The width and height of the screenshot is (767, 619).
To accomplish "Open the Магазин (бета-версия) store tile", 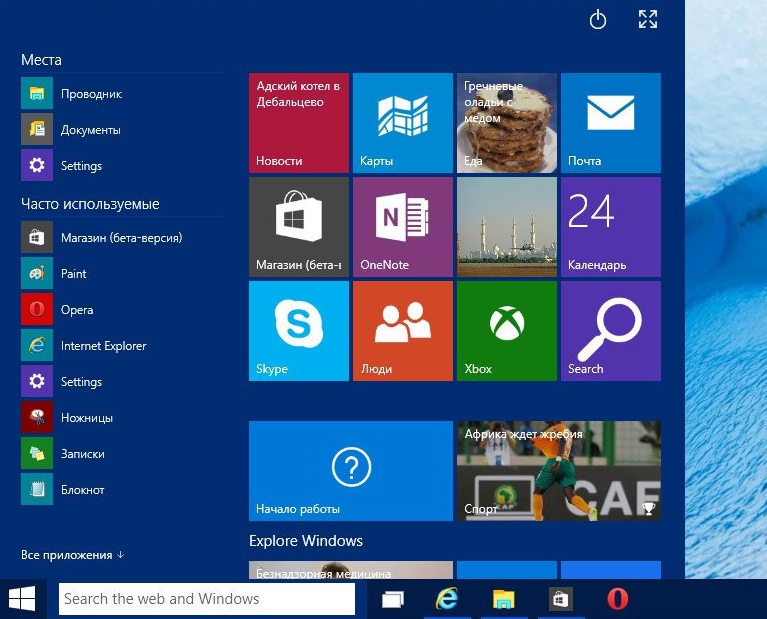I will click(x=299, y=227).
